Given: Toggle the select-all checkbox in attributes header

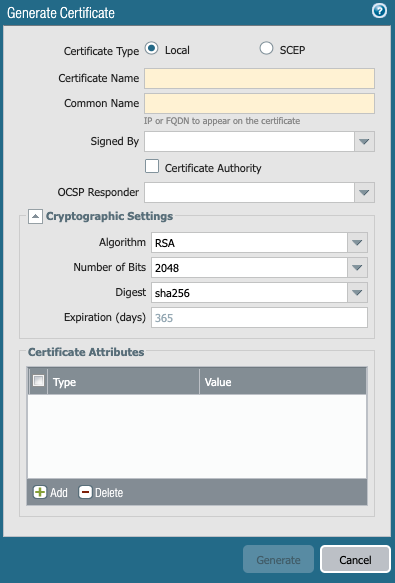Looking at the screenshot, I should point(38,381).
